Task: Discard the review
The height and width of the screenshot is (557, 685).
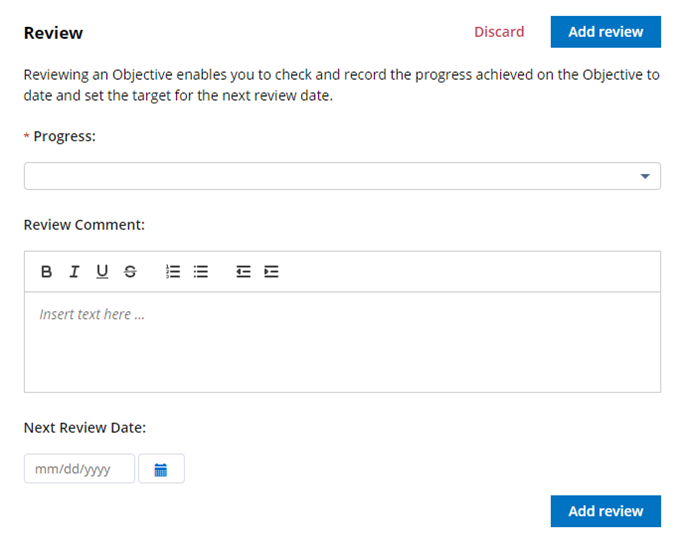Action: tap(499, 32)
